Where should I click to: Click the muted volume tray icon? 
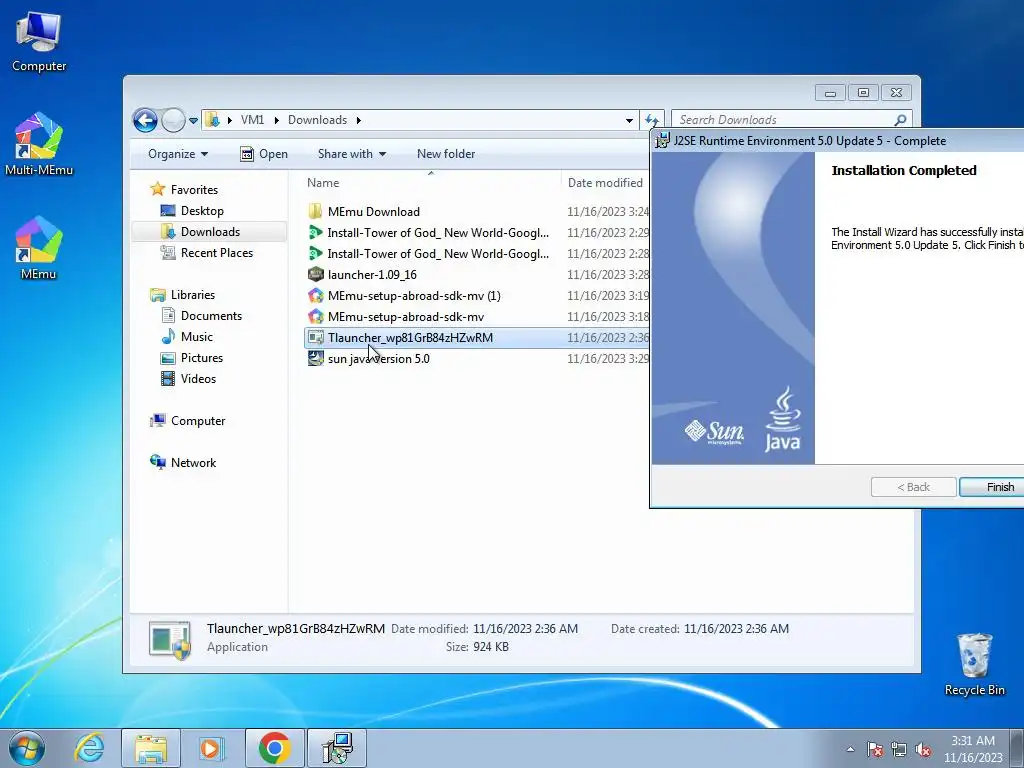pos(923,749)
